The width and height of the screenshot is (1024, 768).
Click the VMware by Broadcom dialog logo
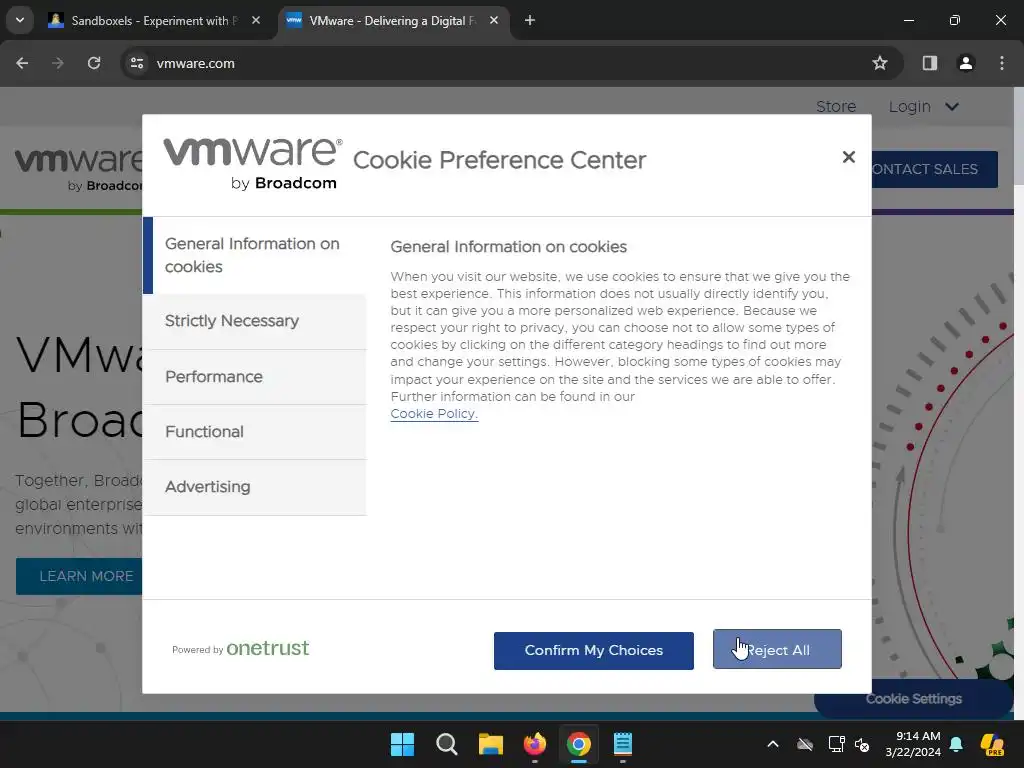pos(252,163)
